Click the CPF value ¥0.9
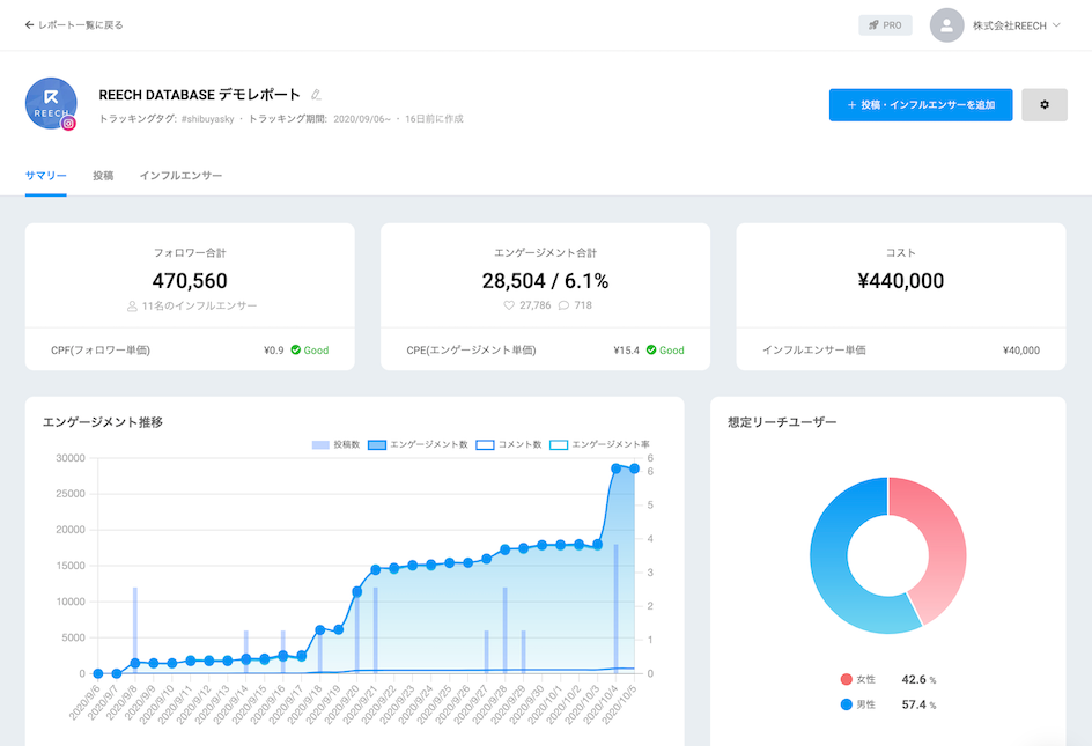 coord(274,350)
